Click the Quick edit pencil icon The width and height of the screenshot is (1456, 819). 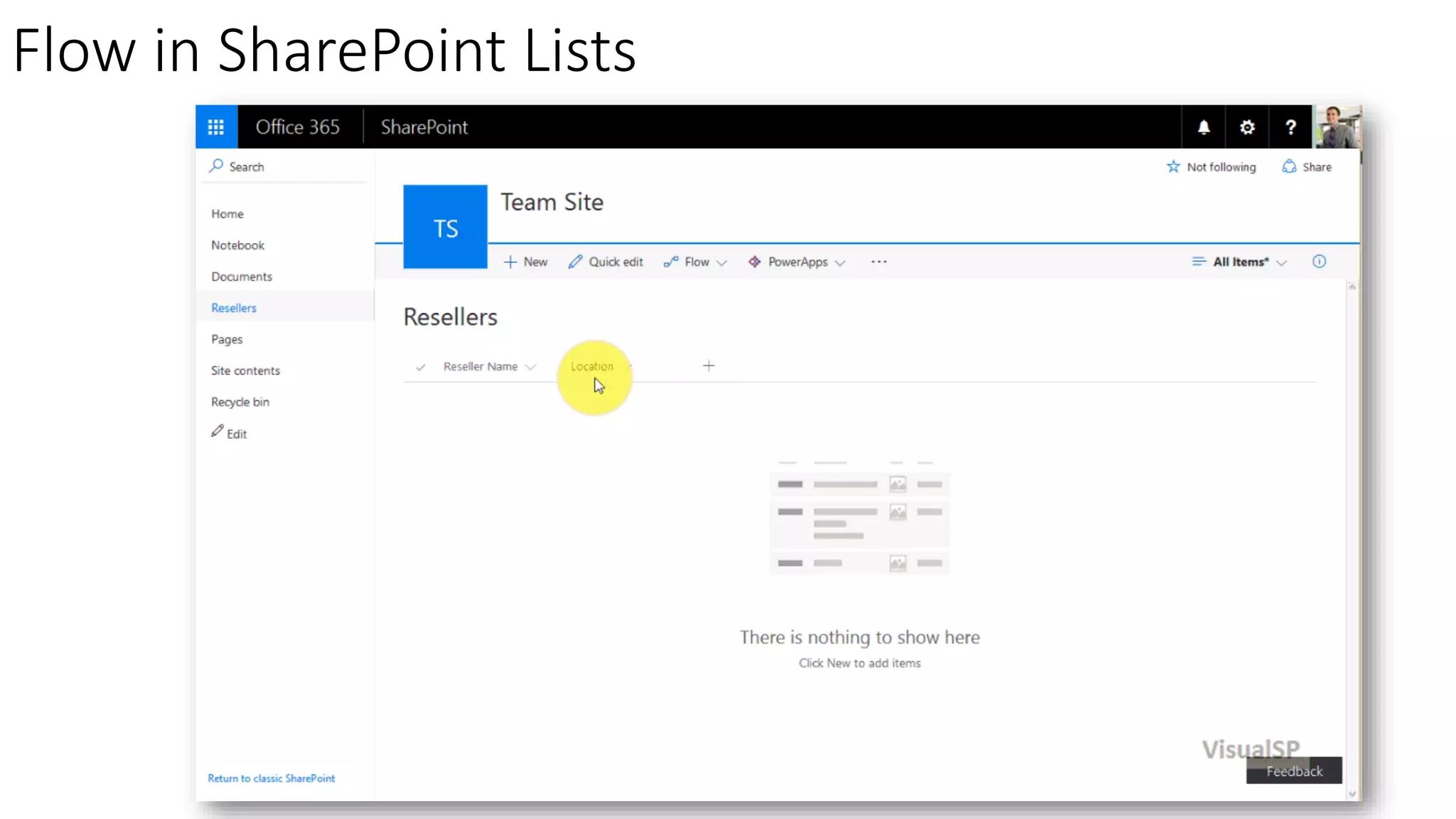[x=575, y=262]
